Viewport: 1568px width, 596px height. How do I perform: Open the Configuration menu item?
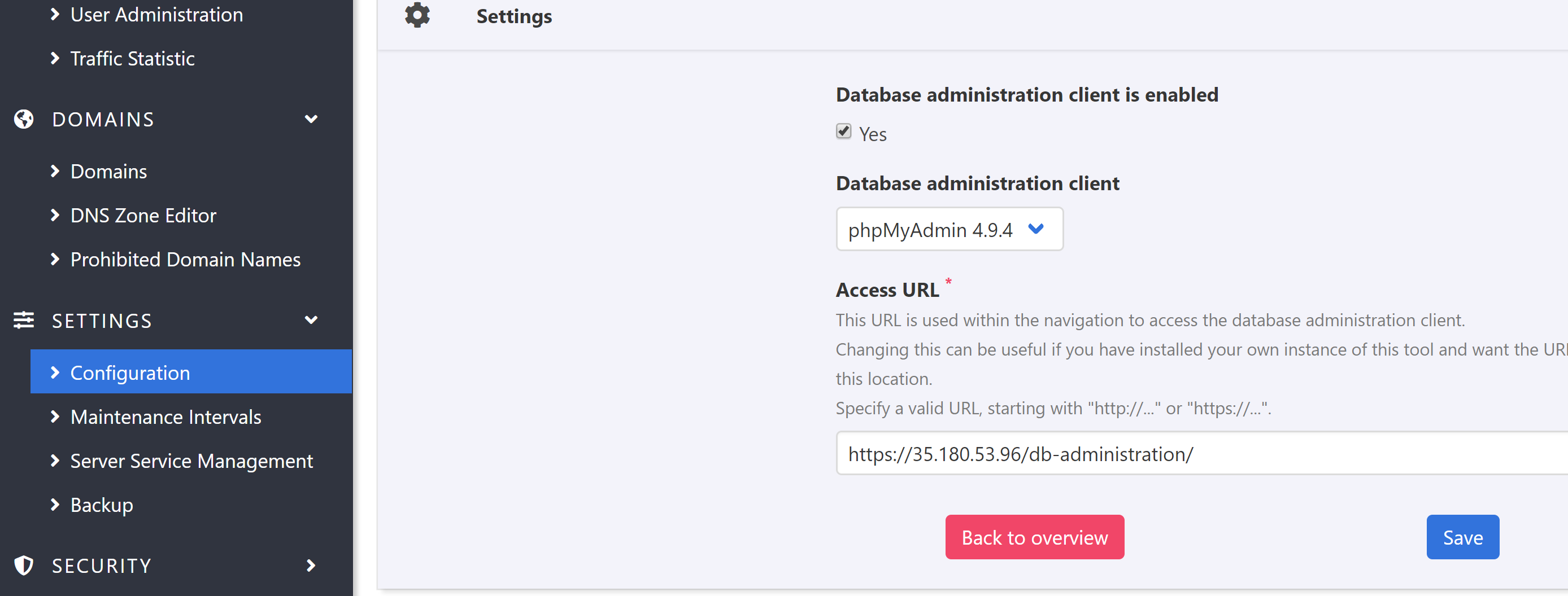click(130, 372)
